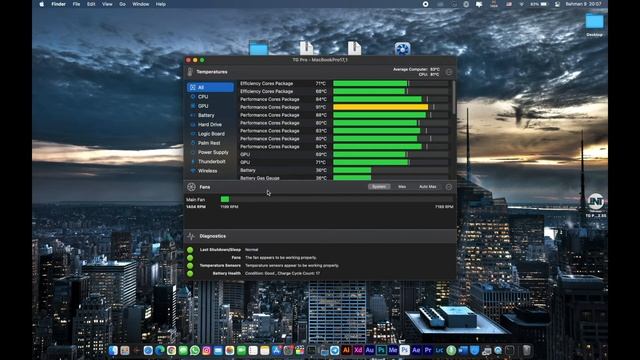Open the File menu
640x360 pixels.
coord(76,4)
